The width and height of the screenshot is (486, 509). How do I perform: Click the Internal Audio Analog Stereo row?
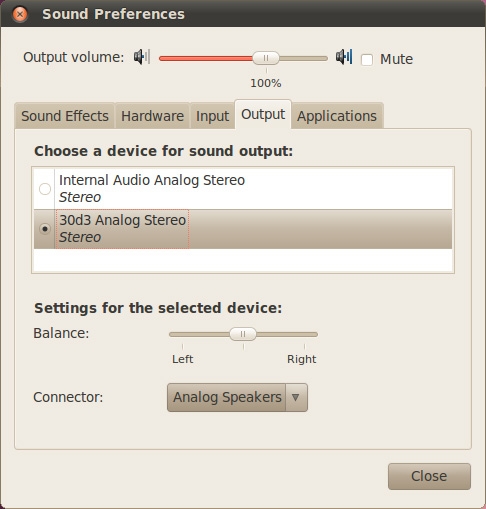click(243, 189)
